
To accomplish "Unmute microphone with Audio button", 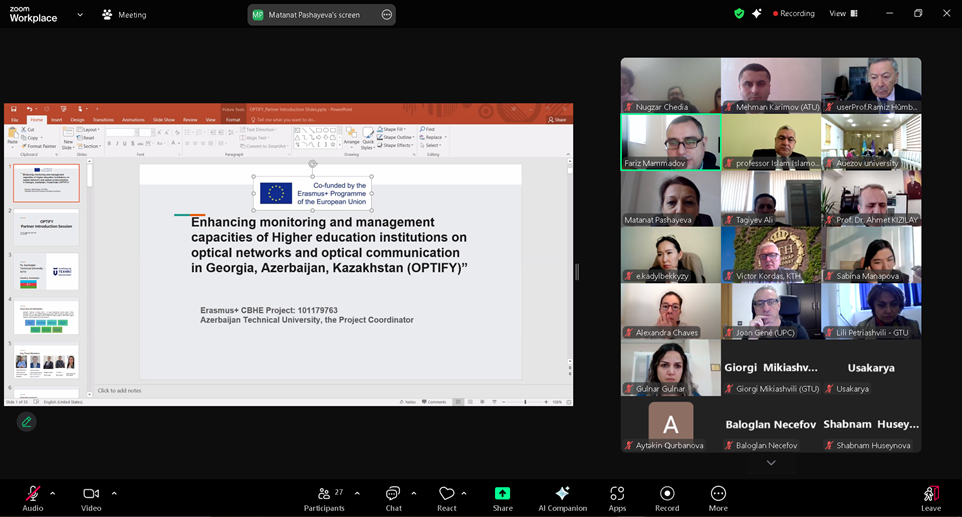I will 33,498.
